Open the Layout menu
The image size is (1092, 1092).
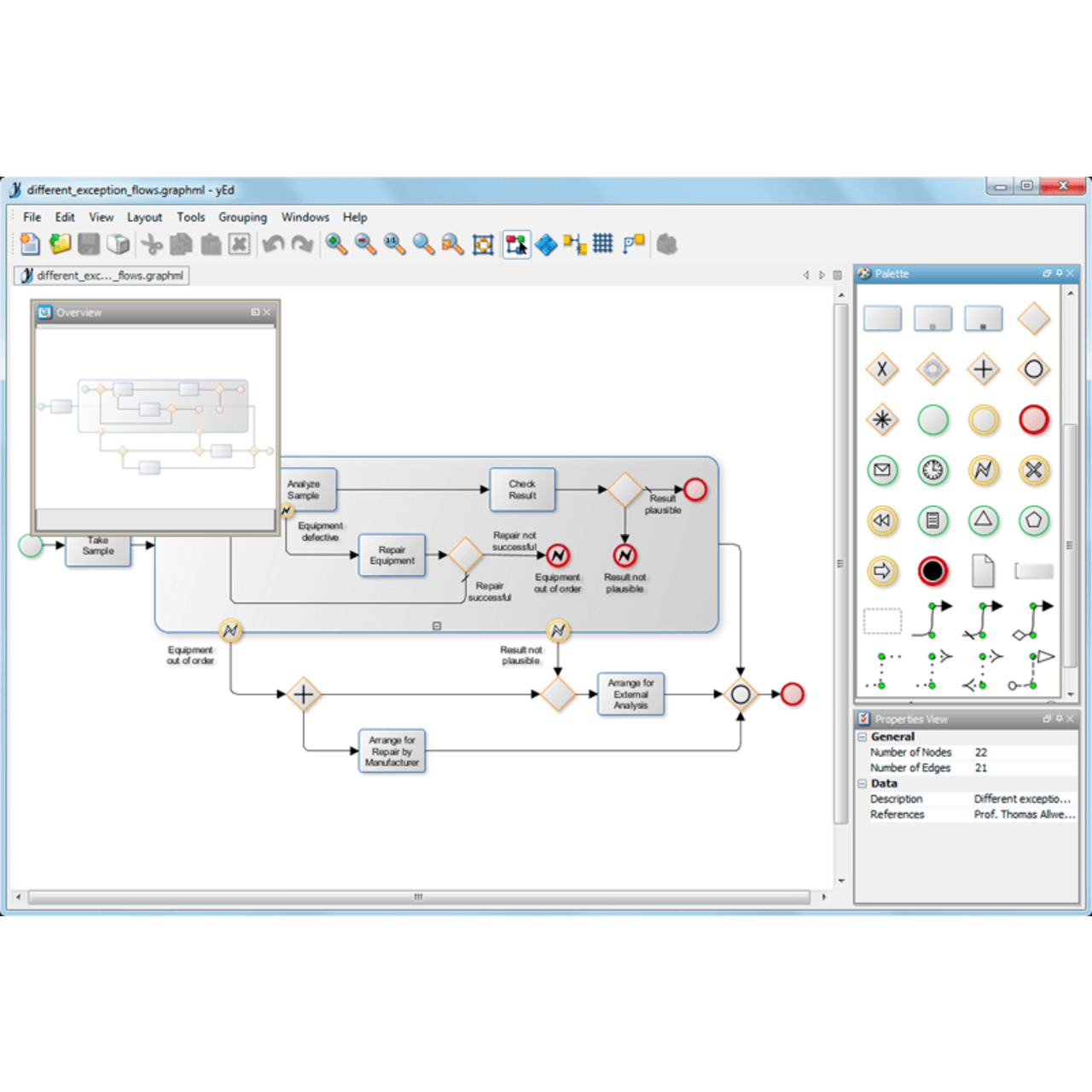[144, 218]
